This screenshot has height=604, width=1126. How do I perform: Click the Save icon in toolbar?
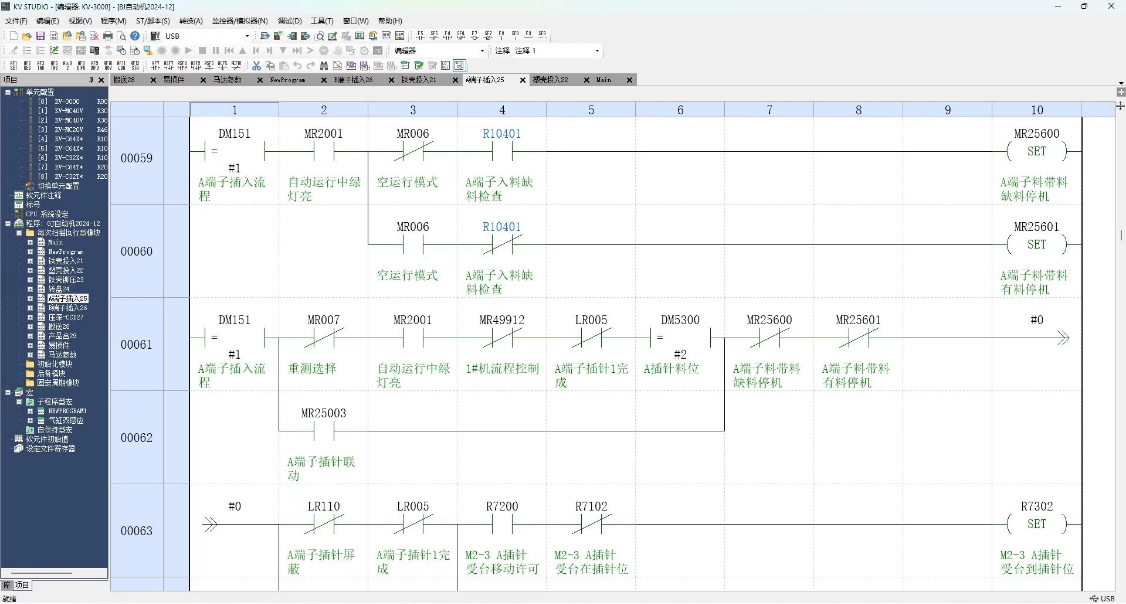pos(41,36)
